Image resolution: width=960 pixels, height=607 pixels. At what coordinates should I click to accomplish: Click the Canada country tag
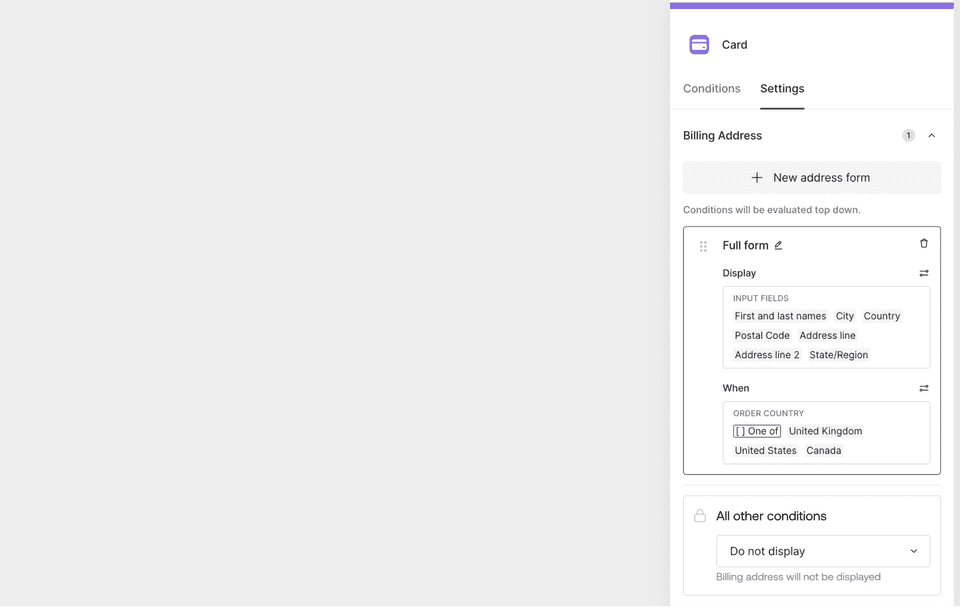tap(823, 451)
